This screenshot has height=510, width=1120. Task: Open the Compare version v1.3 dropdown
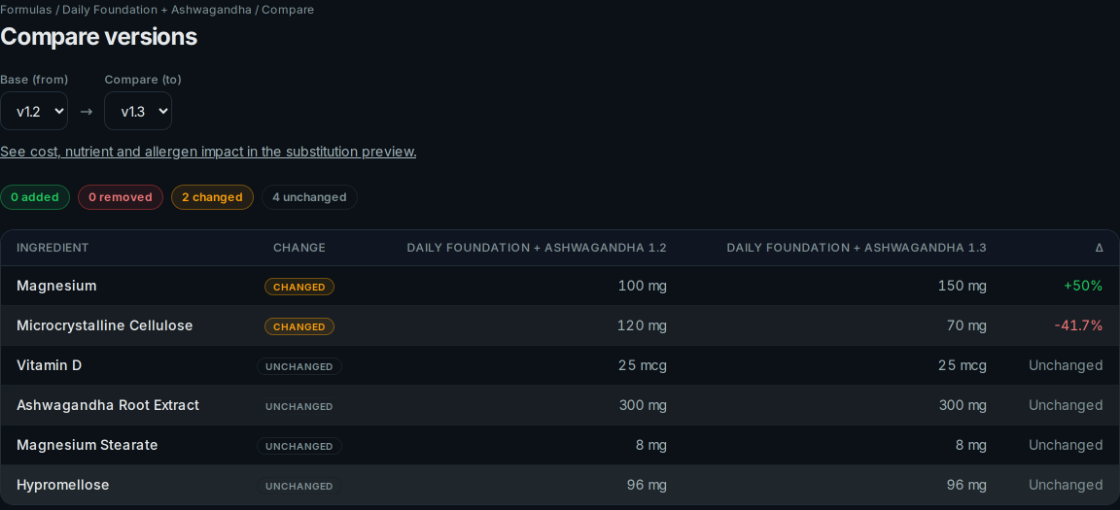click(x=138, y=111)
